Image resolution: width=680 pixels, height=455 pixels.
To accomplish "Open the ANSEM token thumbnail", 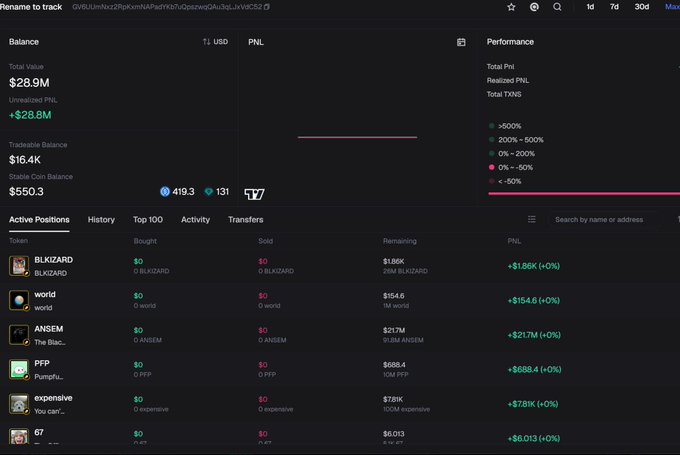I will pyautogui.click(x=19, y=335).
